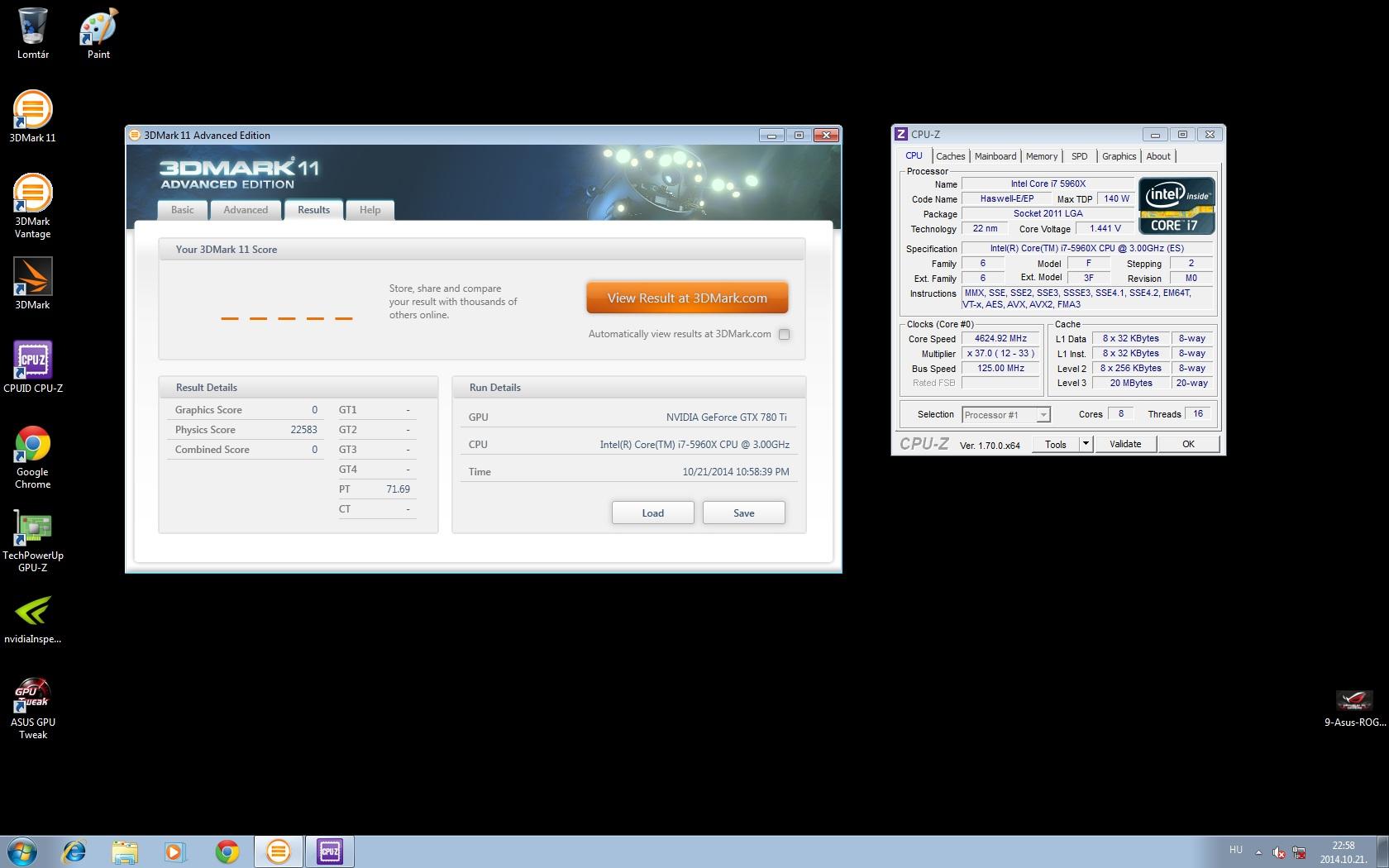This screenshot has width=1389, height=868.
Task: Click the Physics Score value 22583
Action: tap(303, 430)
